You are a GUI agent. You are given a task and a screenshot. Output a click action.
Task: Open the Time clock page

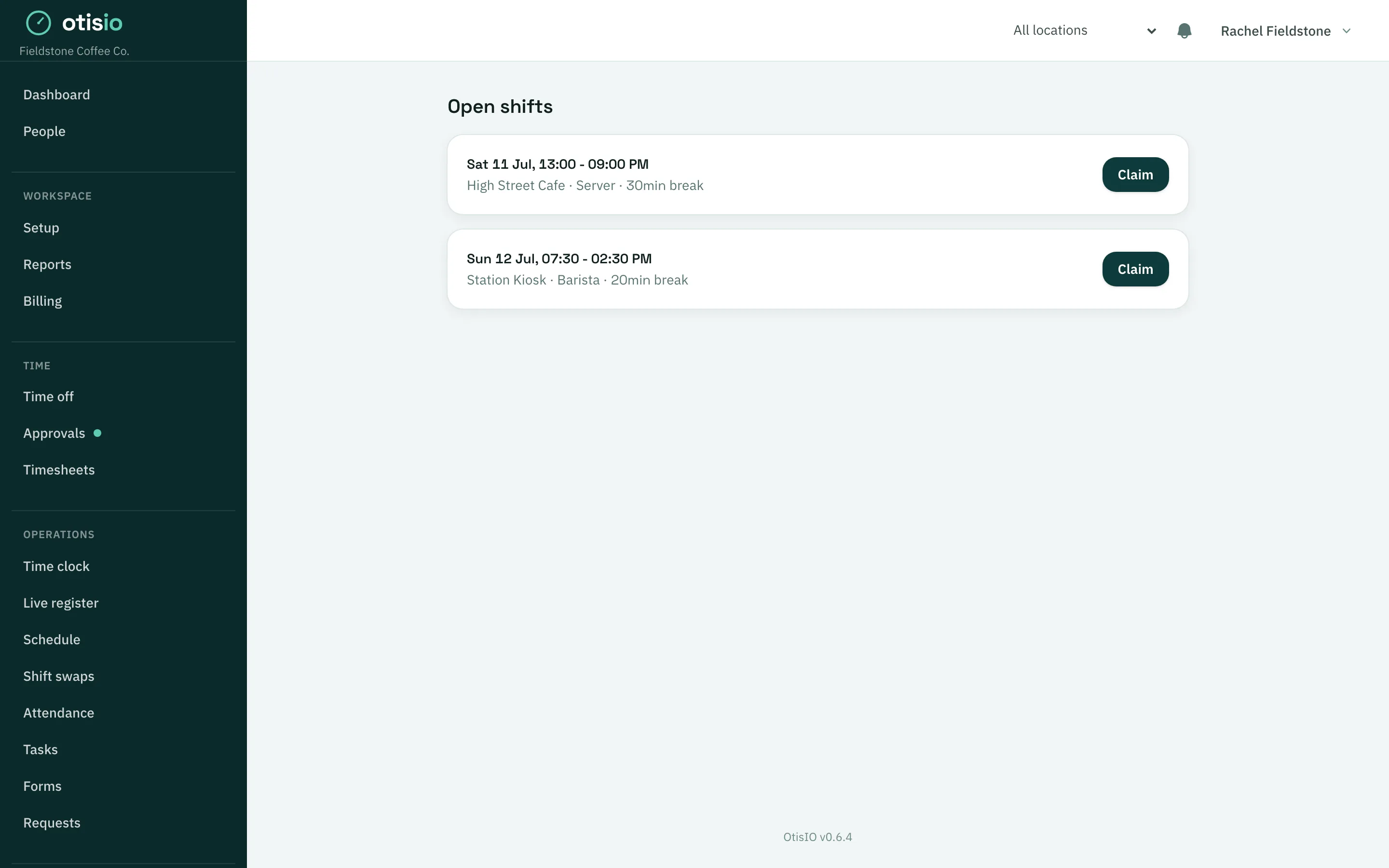56,567
